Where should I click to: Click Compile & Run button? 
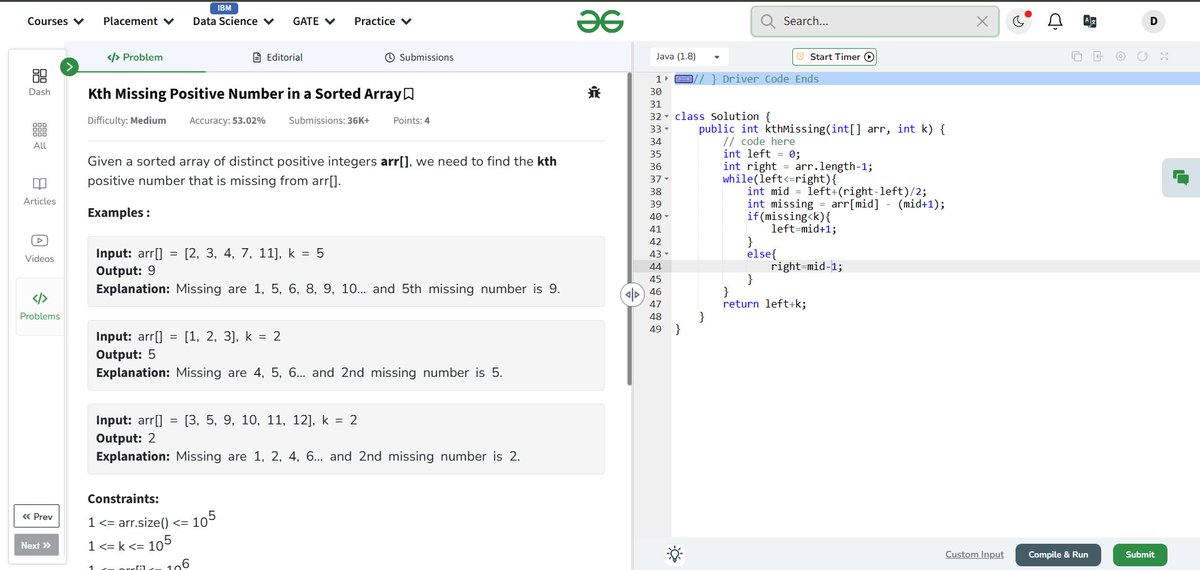pyautogui.click(x=1058, y=554)
